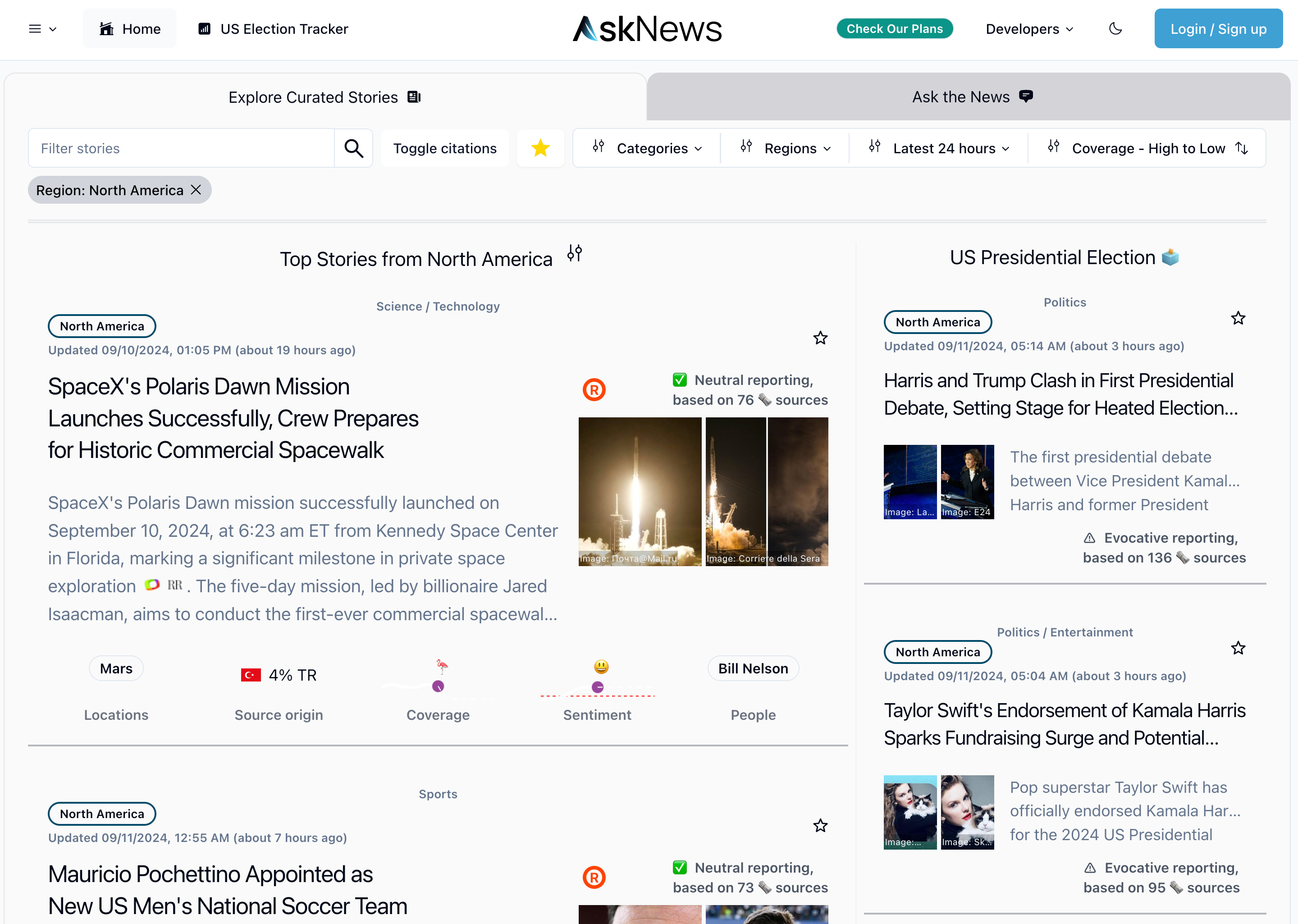1298x924 pixels.
Task: Open Login / Sign up
Action: [1218, 28]
